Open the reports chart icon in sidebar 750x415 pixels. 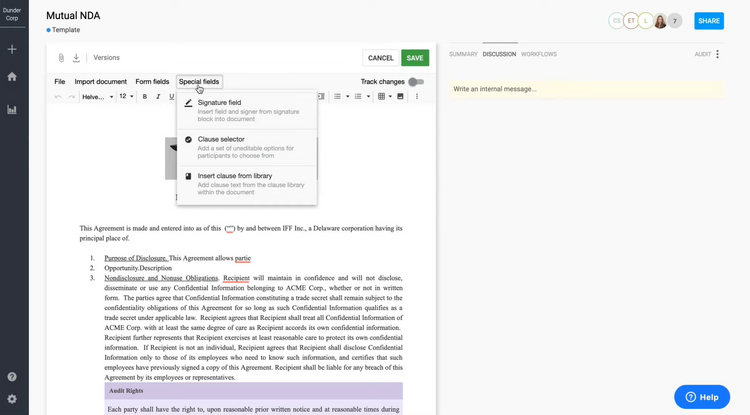point(12,109)
